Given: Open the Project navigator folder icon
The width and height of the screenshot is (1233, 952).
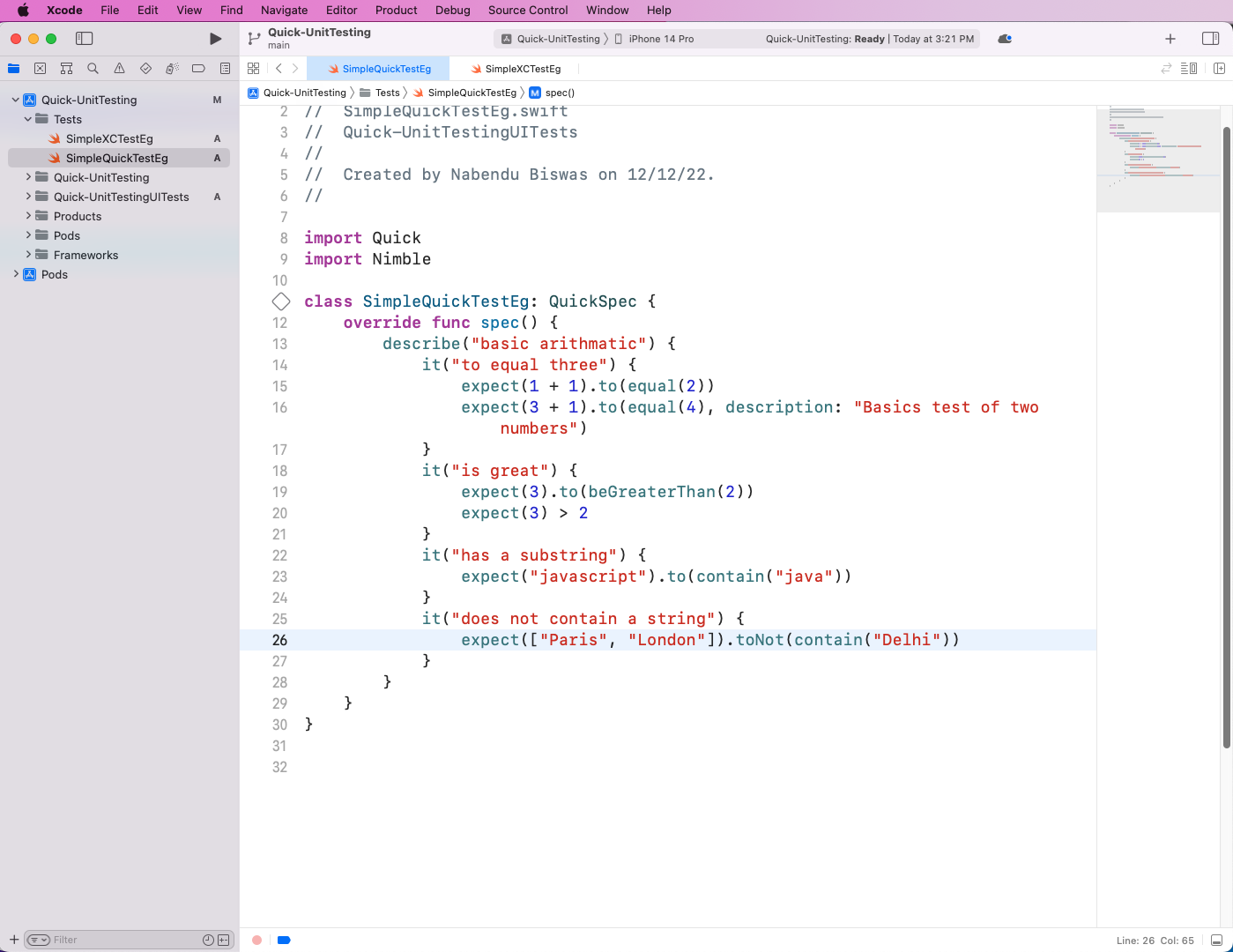Looking at the screenshot, I should pyautogui.click(x=13, y=69).
